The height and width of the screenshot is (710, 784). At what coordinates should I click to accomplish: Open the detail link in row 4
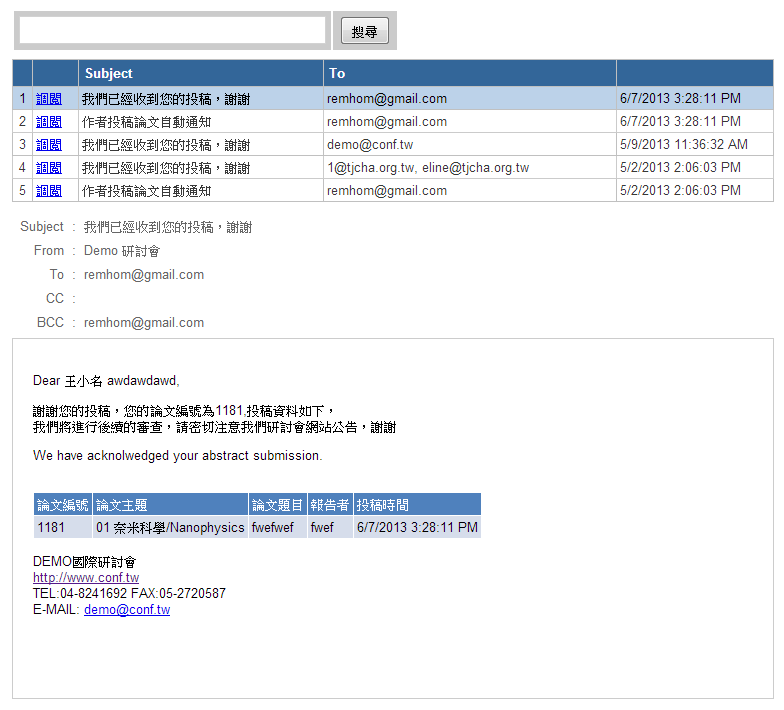49,168
